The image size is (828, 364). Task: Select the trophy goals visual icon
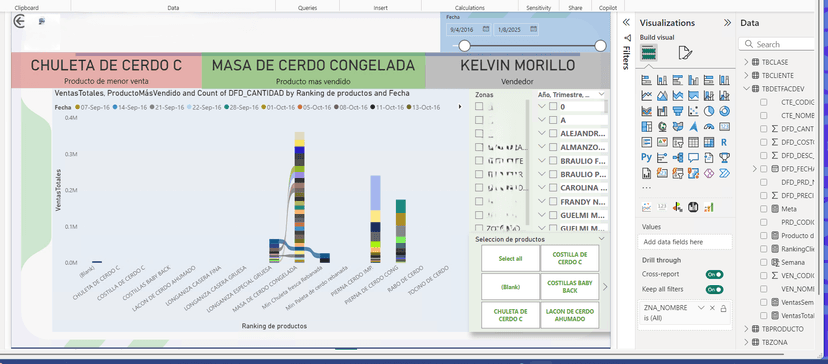(x=724, y=157)
